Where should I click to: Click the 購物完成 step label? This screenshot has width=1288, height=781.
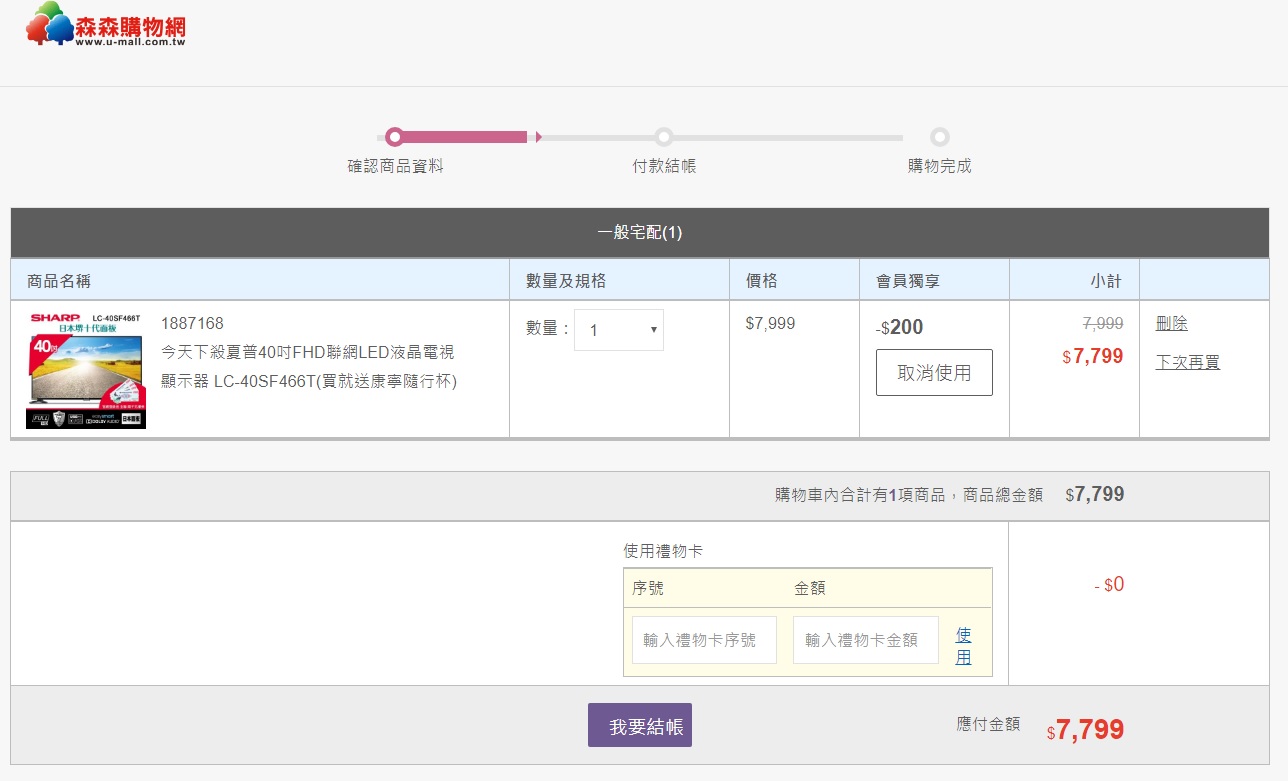pyautogui.click(x=939, y=166)
